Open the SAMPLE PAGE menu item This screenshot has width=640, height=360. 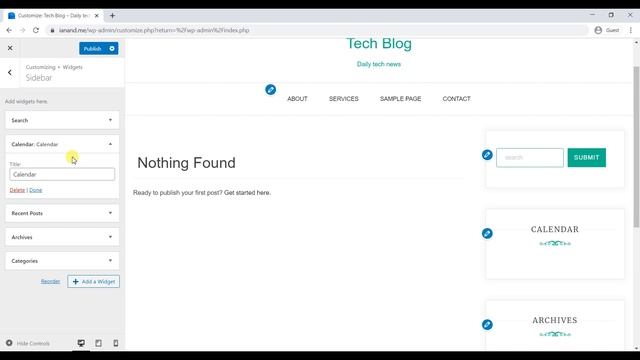coord(400,99)
